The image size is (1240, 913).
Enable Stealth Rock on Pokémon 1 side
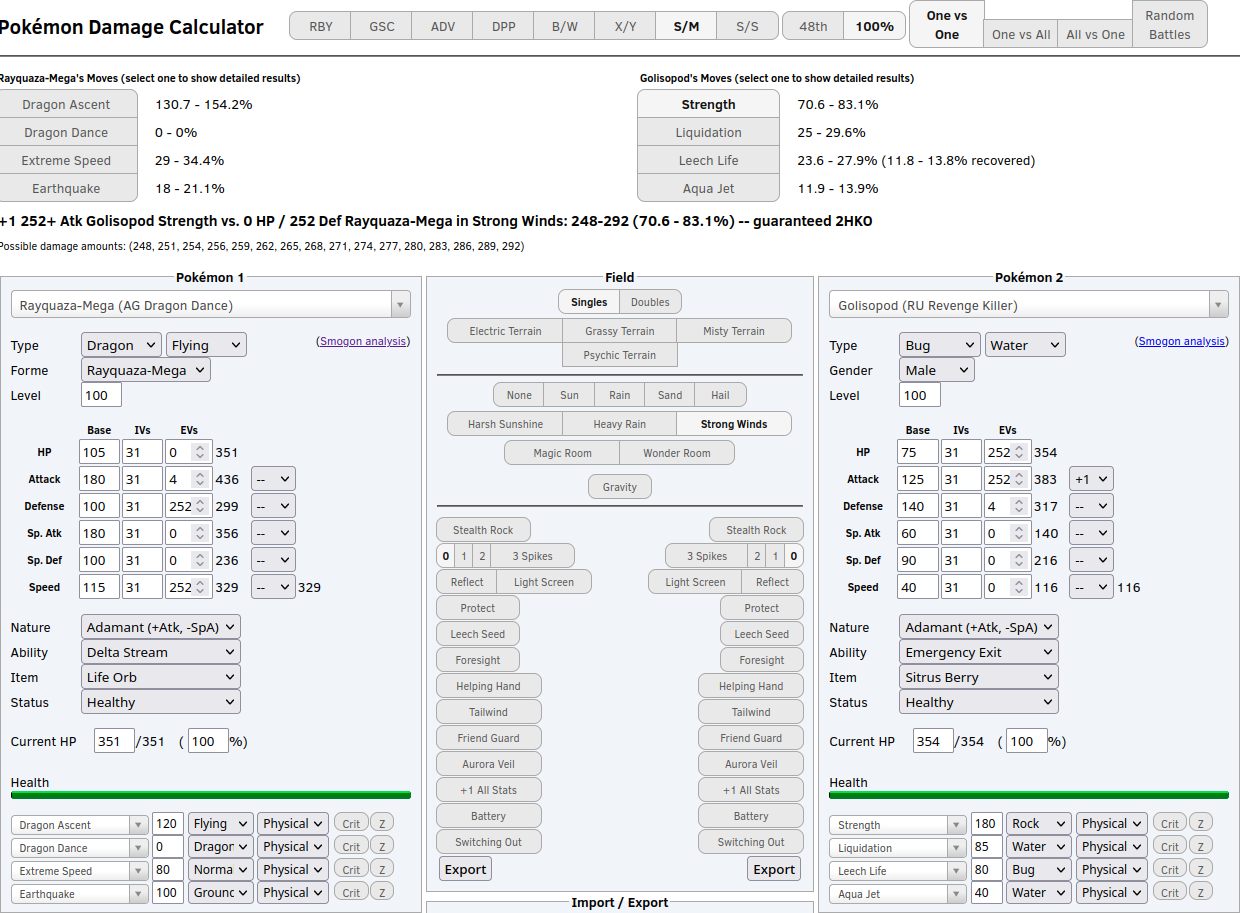point(483,530)
